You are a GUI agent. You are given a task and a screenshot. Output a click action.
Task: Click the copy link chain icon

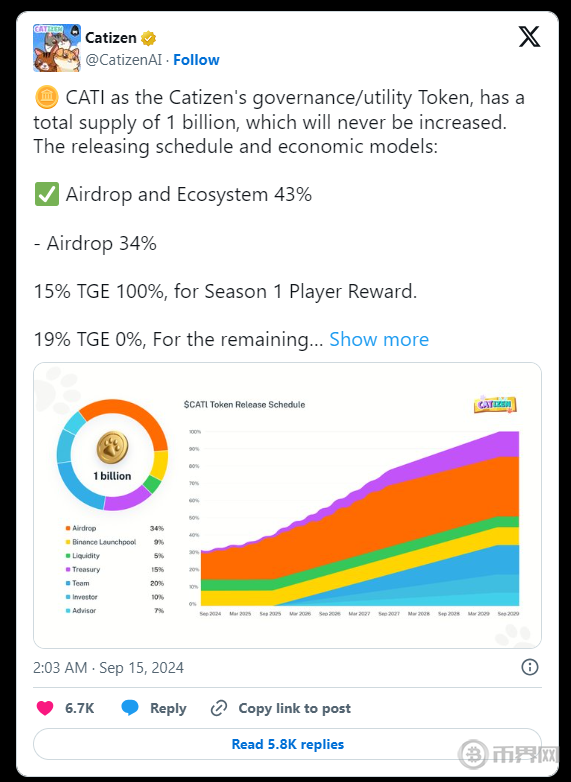coord(219,708)
